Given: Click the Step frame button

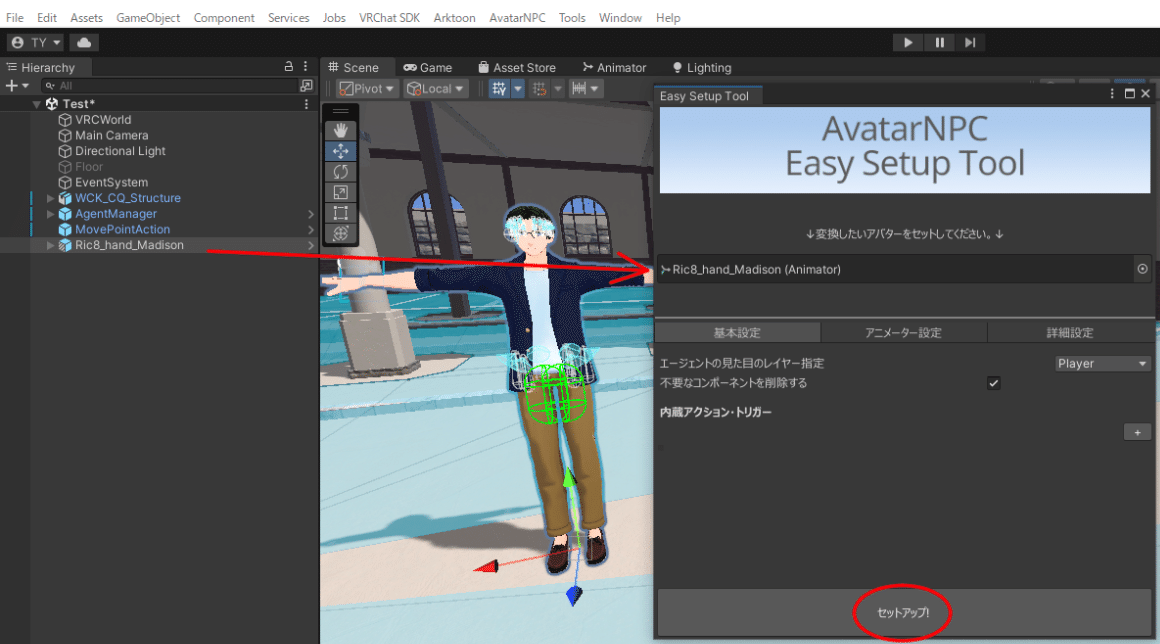Looking at the screenshot, I should 970,43.
